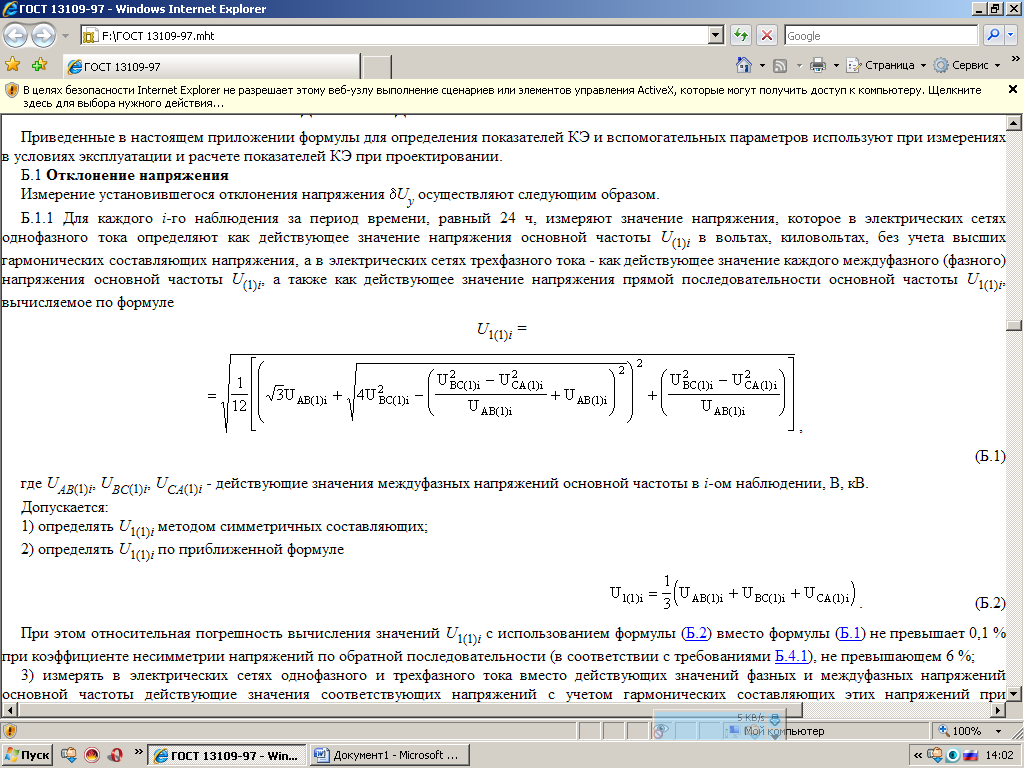Stop loading with the red X button

(x=767, y=35)
